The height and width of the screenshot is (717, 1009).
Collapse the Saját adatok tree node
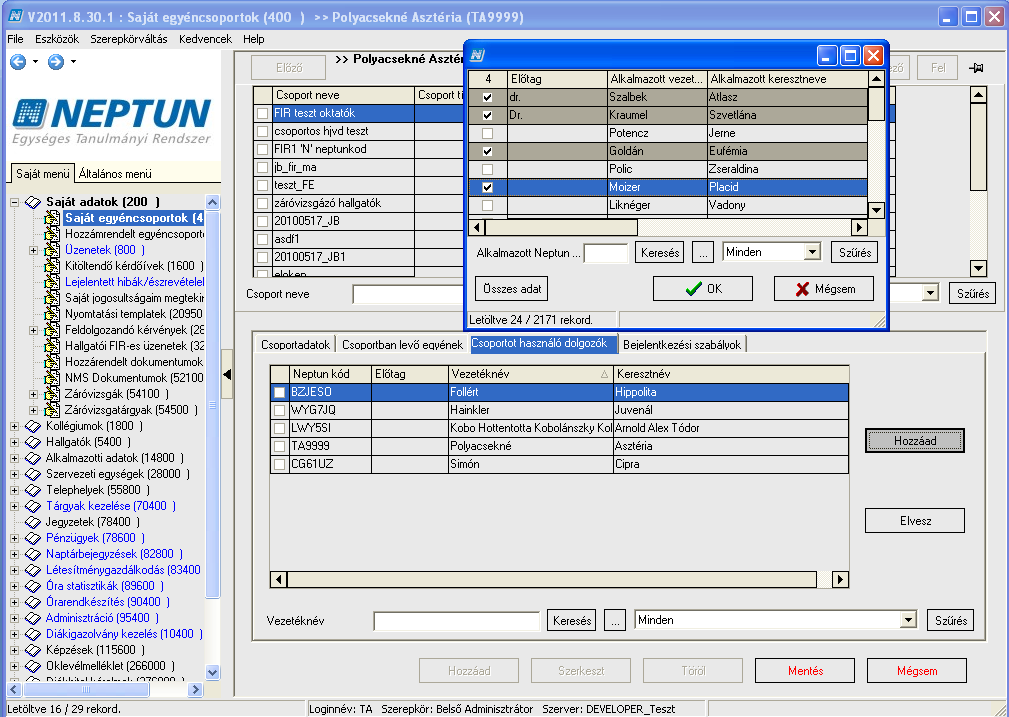point(15,202)
